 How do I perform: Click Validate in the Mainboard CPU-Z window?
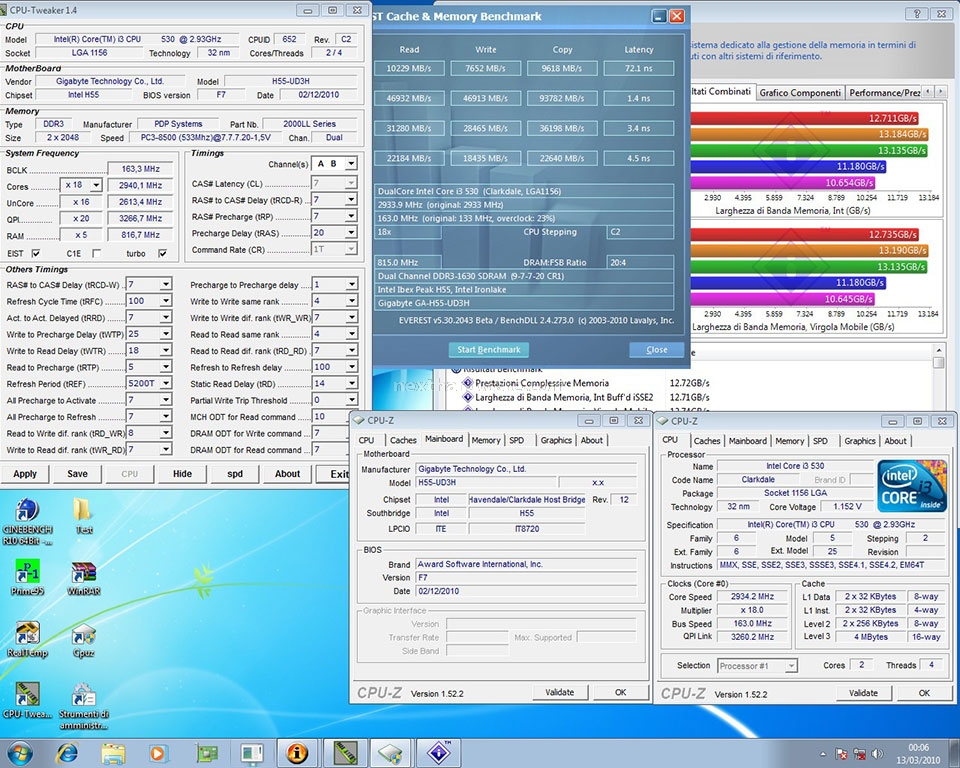[560, 692]
